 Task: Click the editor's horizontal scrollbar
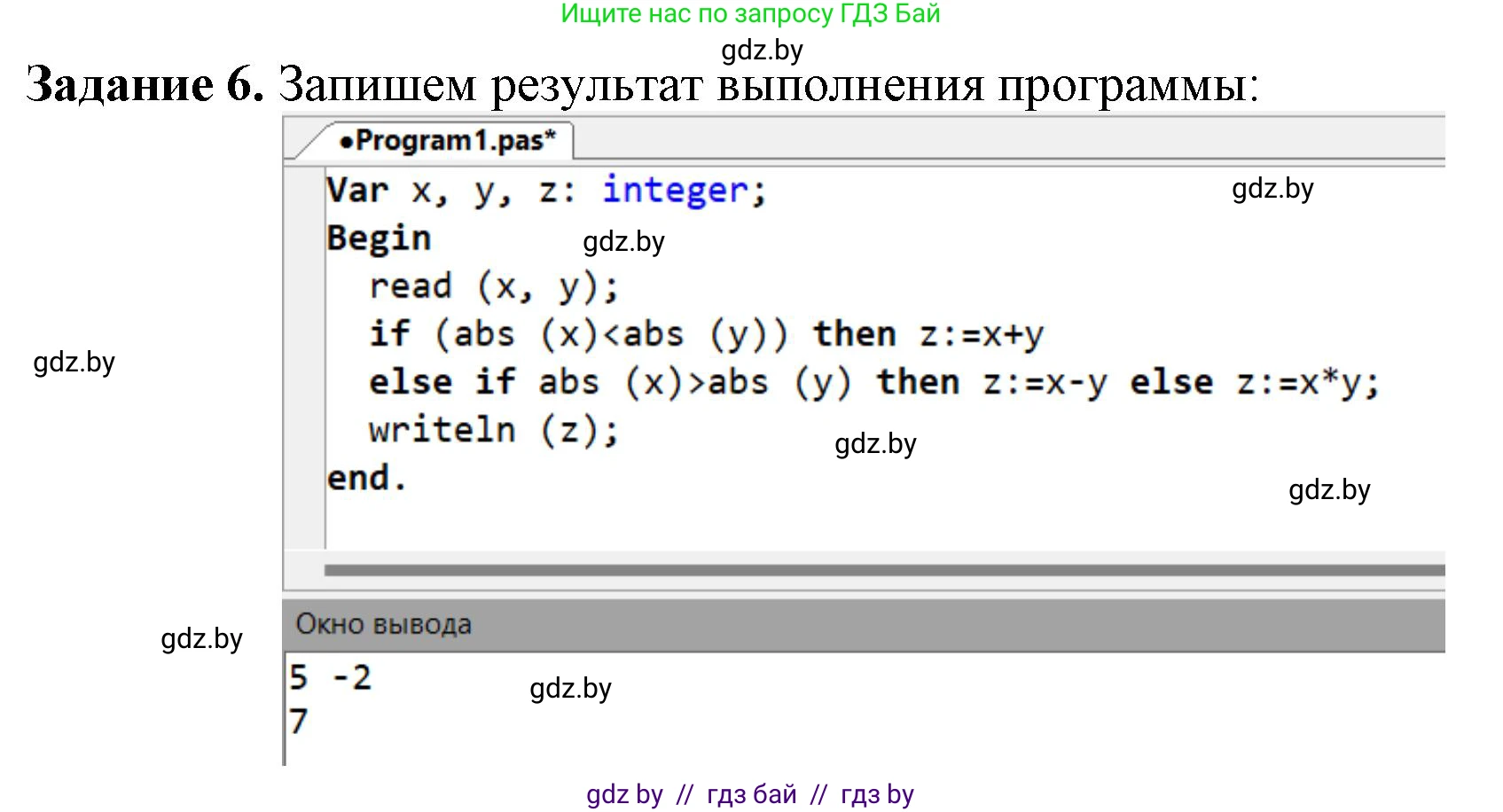point(883,570)
